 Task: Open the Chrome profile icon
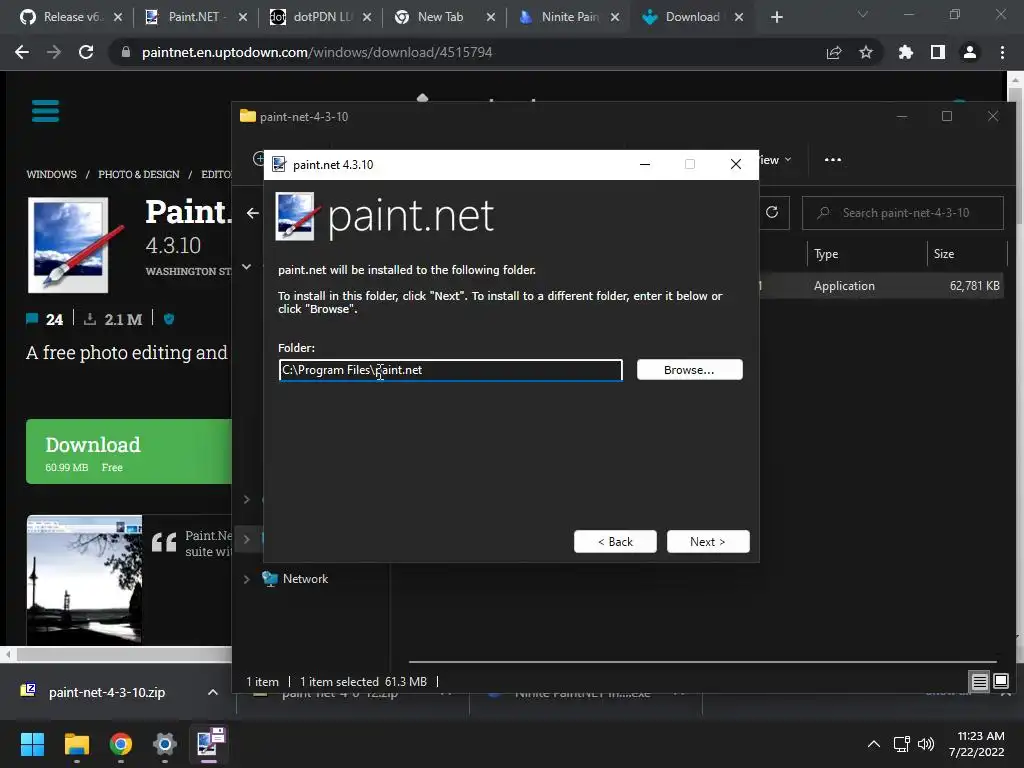coord(970,52)
